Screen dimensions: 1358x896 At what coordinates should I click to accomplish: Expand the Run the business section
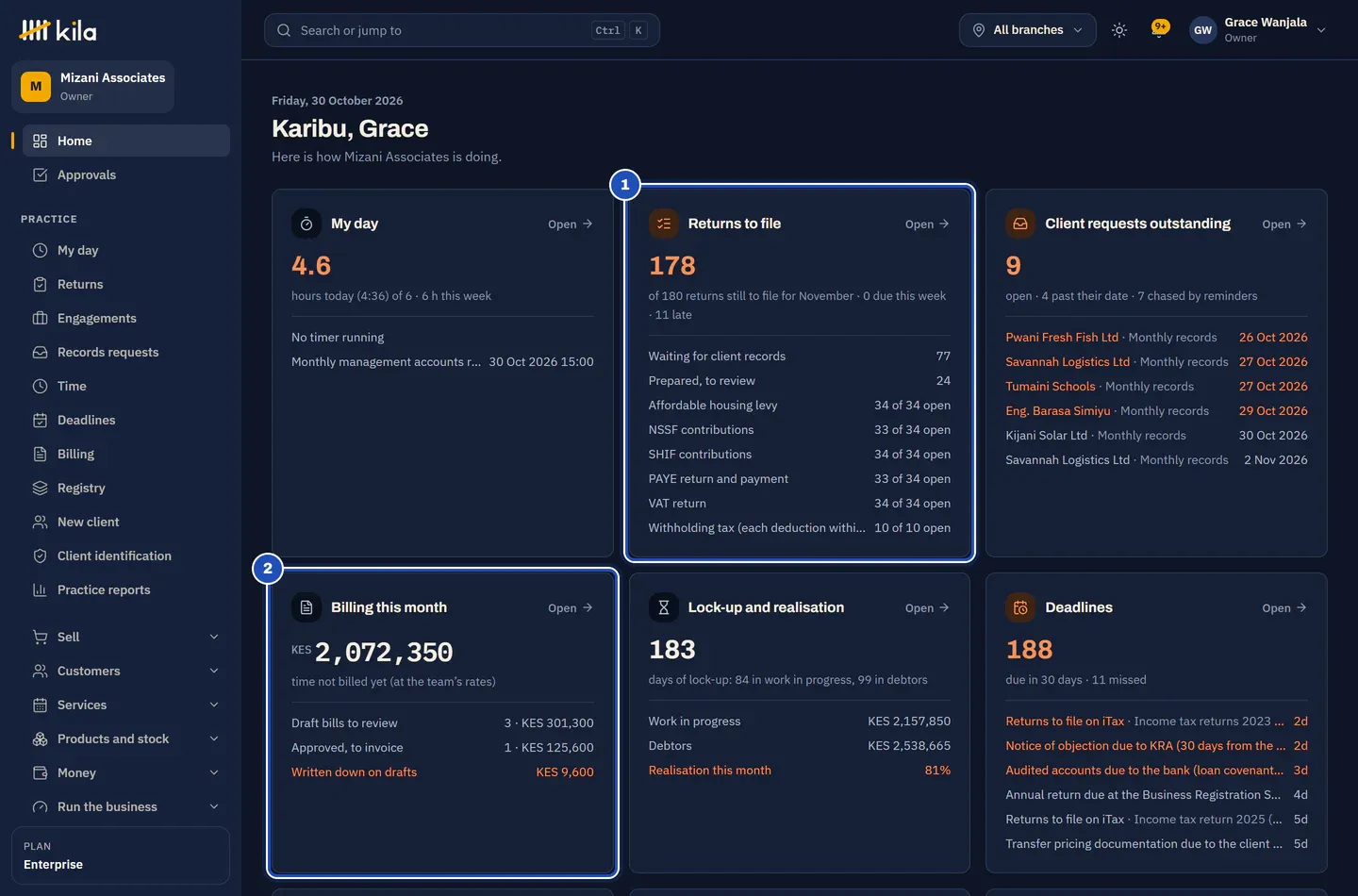(126, 806)
